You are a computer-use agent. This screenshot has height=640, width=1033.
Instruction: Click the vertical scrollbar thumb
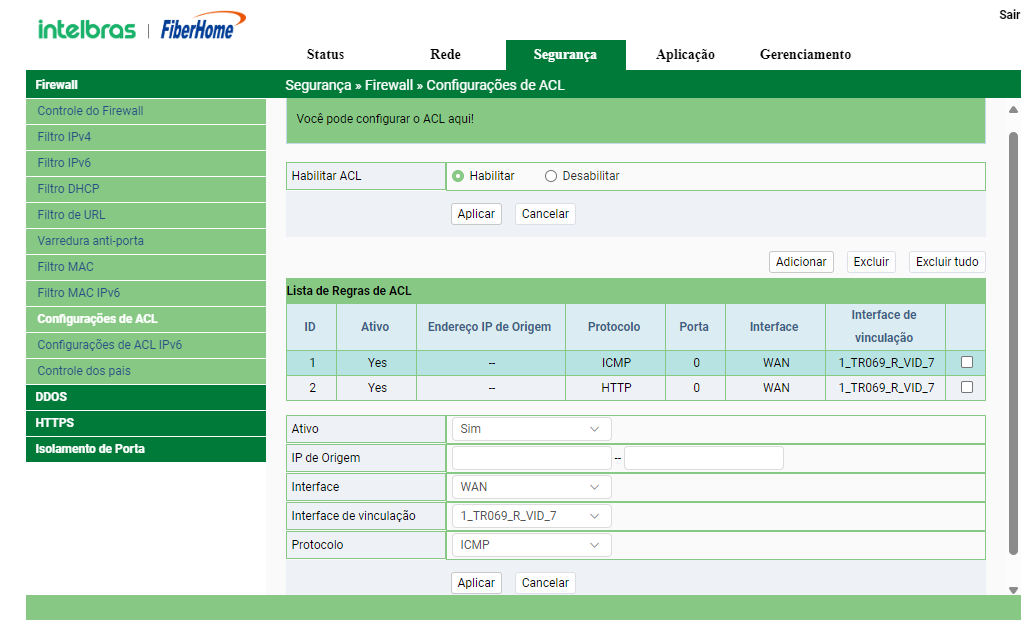pyautogui.click(x=1014, y=343)
